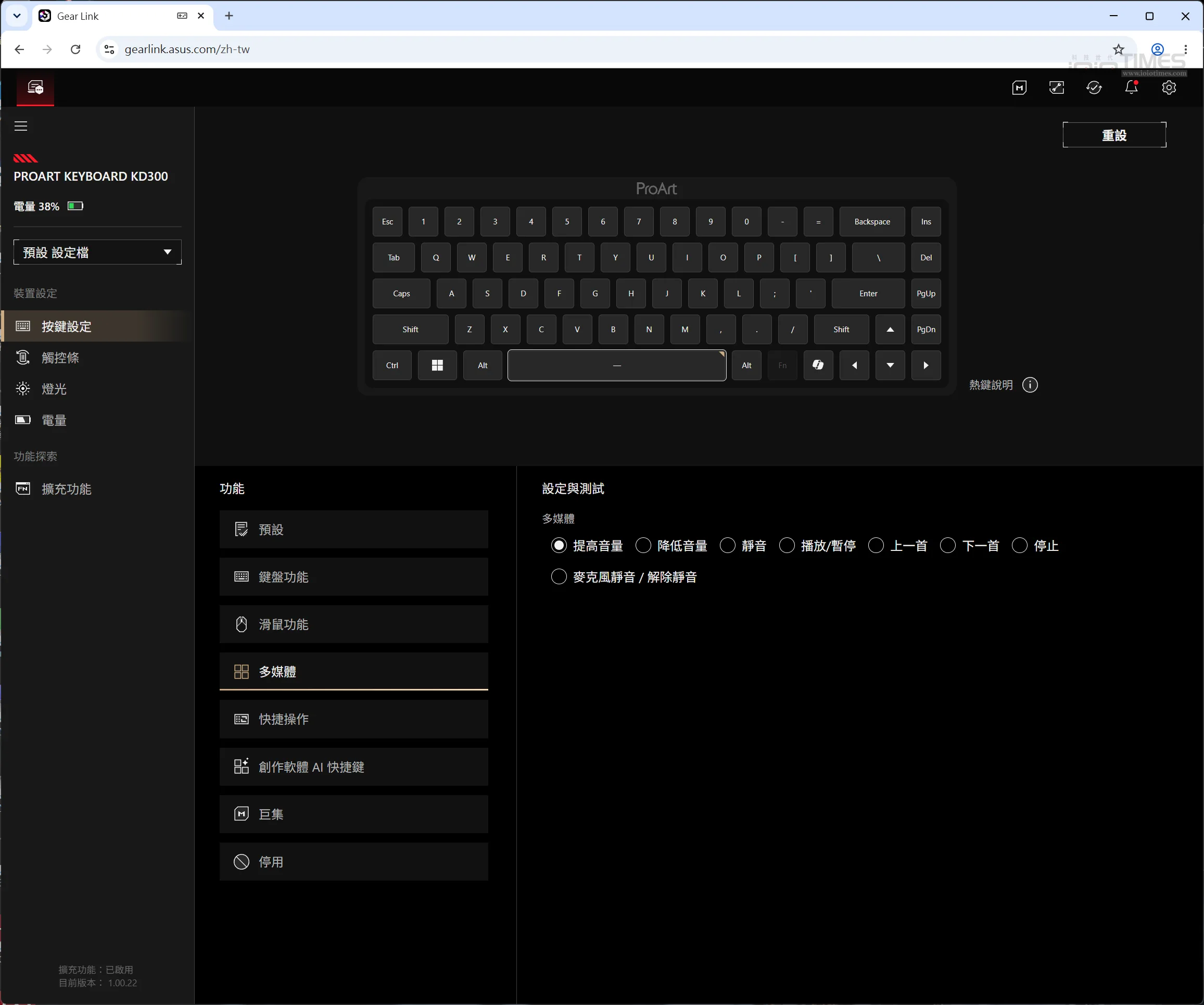Choose the 鍵盤功能 function category

tap(354, 577)
